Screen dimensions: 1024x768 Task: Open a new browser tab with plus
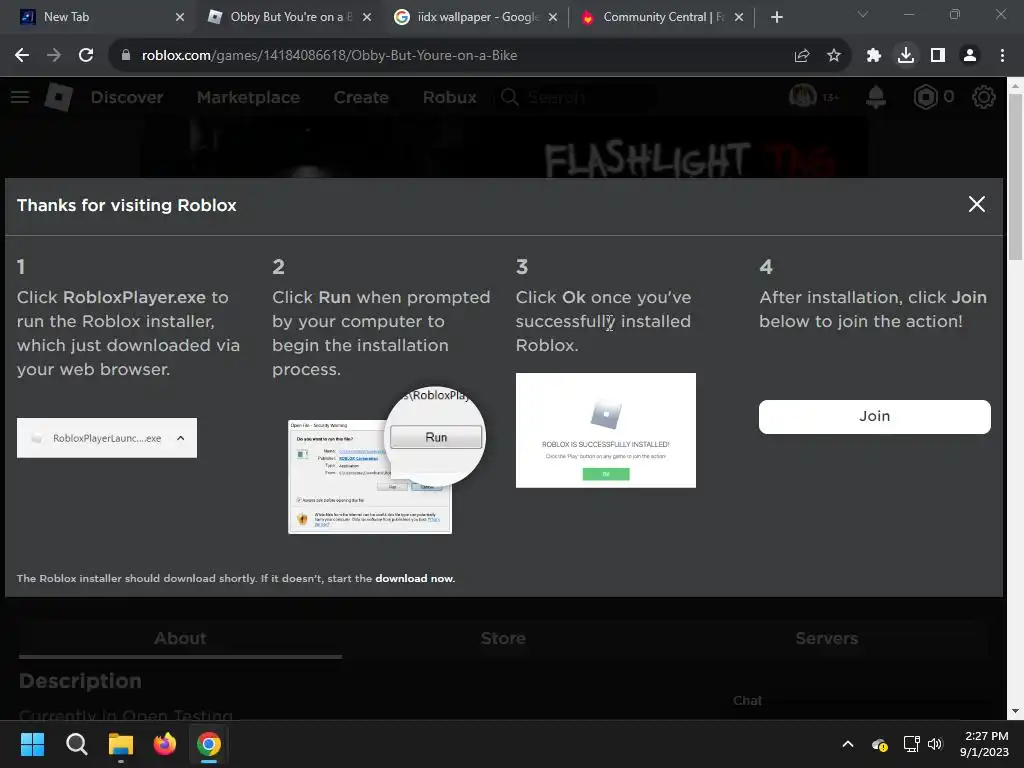pos(776,17)
